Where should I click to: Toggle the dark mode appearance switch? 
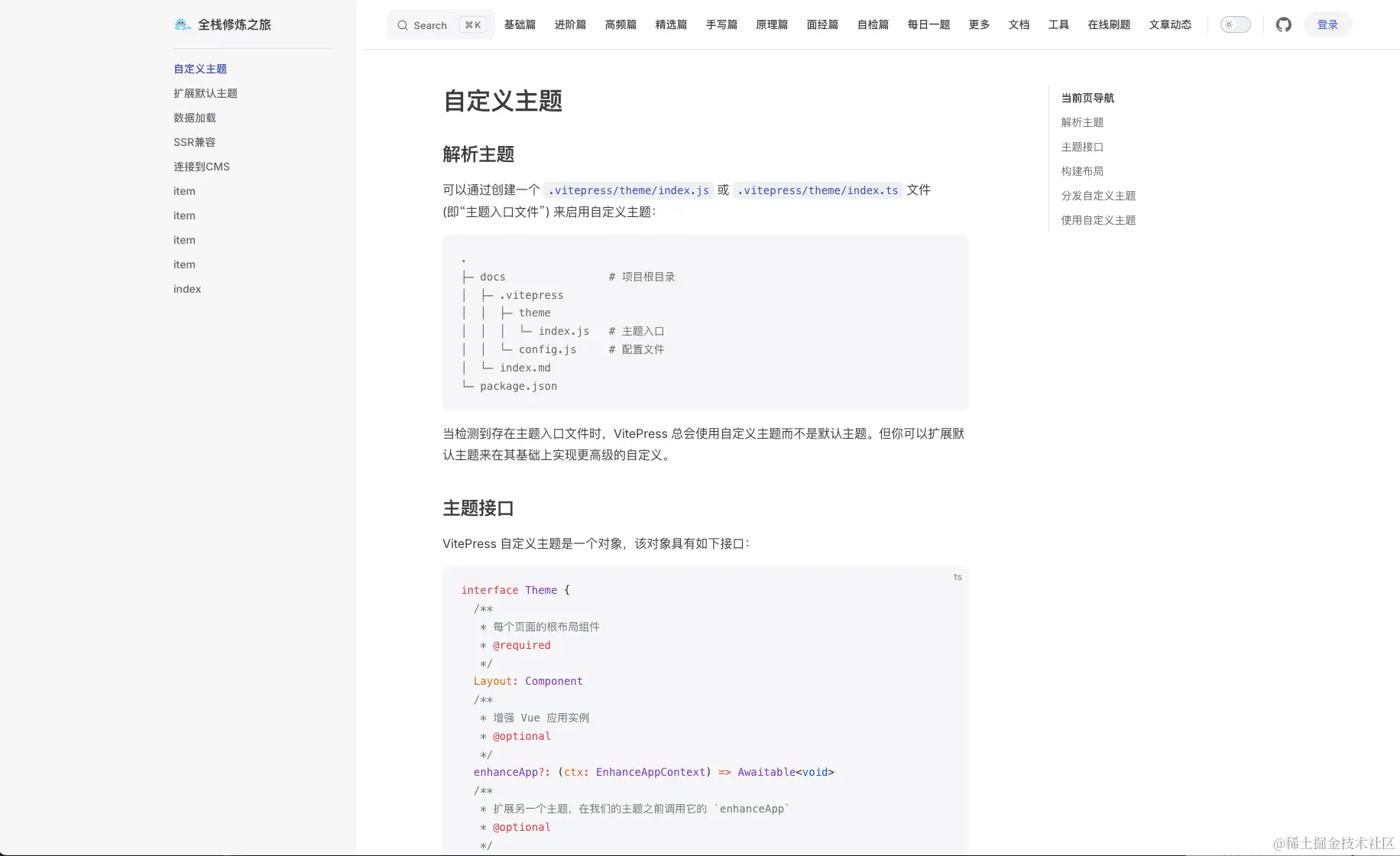[1235, 24]
